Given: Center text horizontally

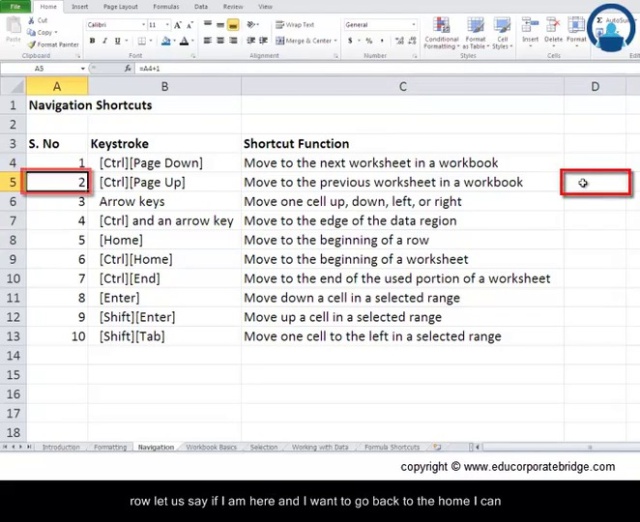Looking at the screenshot, I should [x=220, y=40].
